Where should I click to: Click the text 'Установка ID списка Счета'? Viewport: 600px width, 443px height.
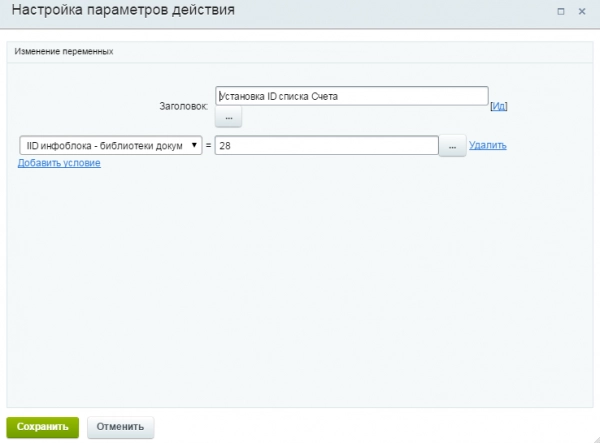tap(279, 97)
